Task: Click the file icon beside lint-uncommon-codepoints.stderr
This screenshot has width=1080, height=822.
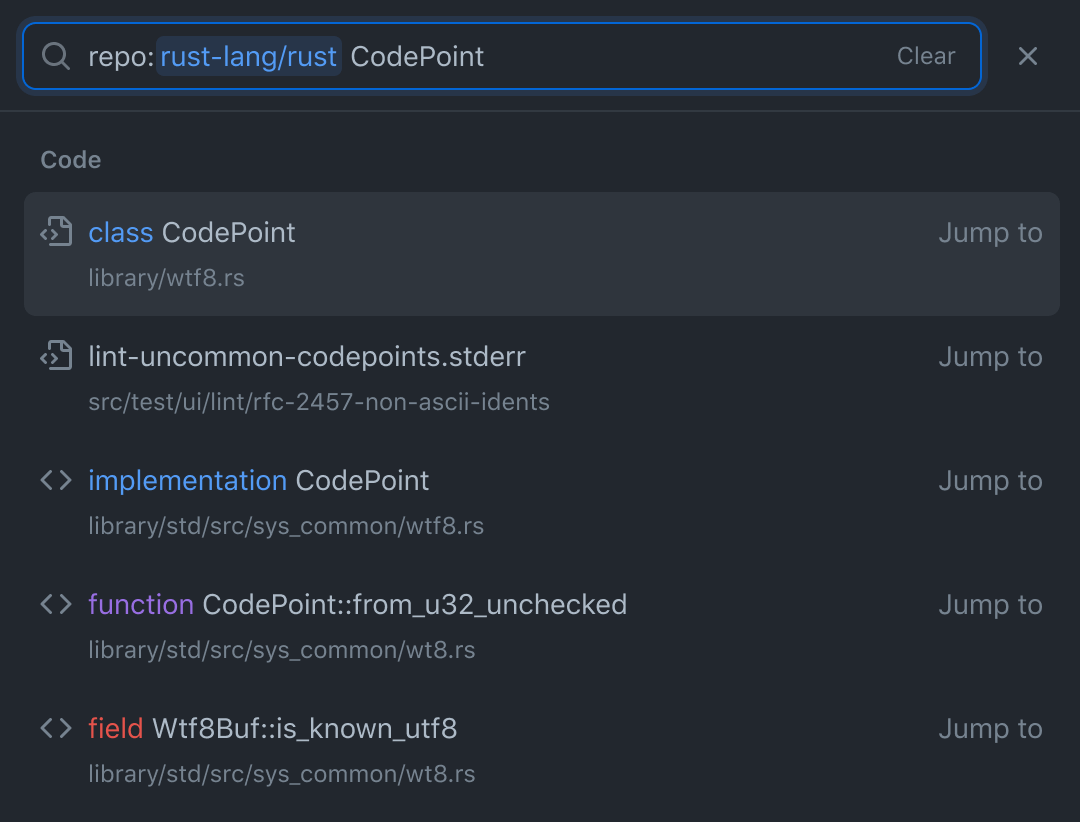Action: point(56,356)
